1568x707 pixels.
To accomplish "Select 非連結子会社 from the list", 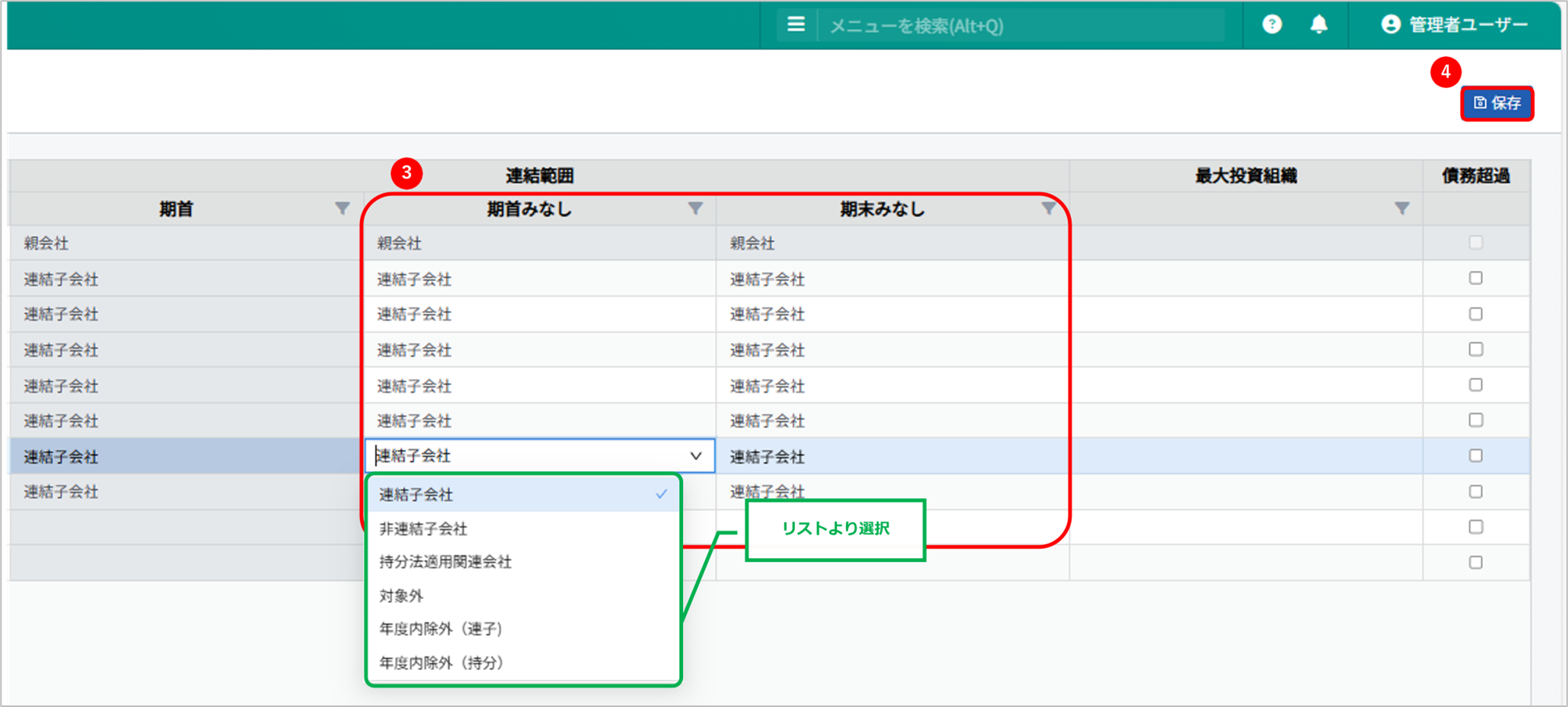I will pyautogui.click(x=423, y=529).
